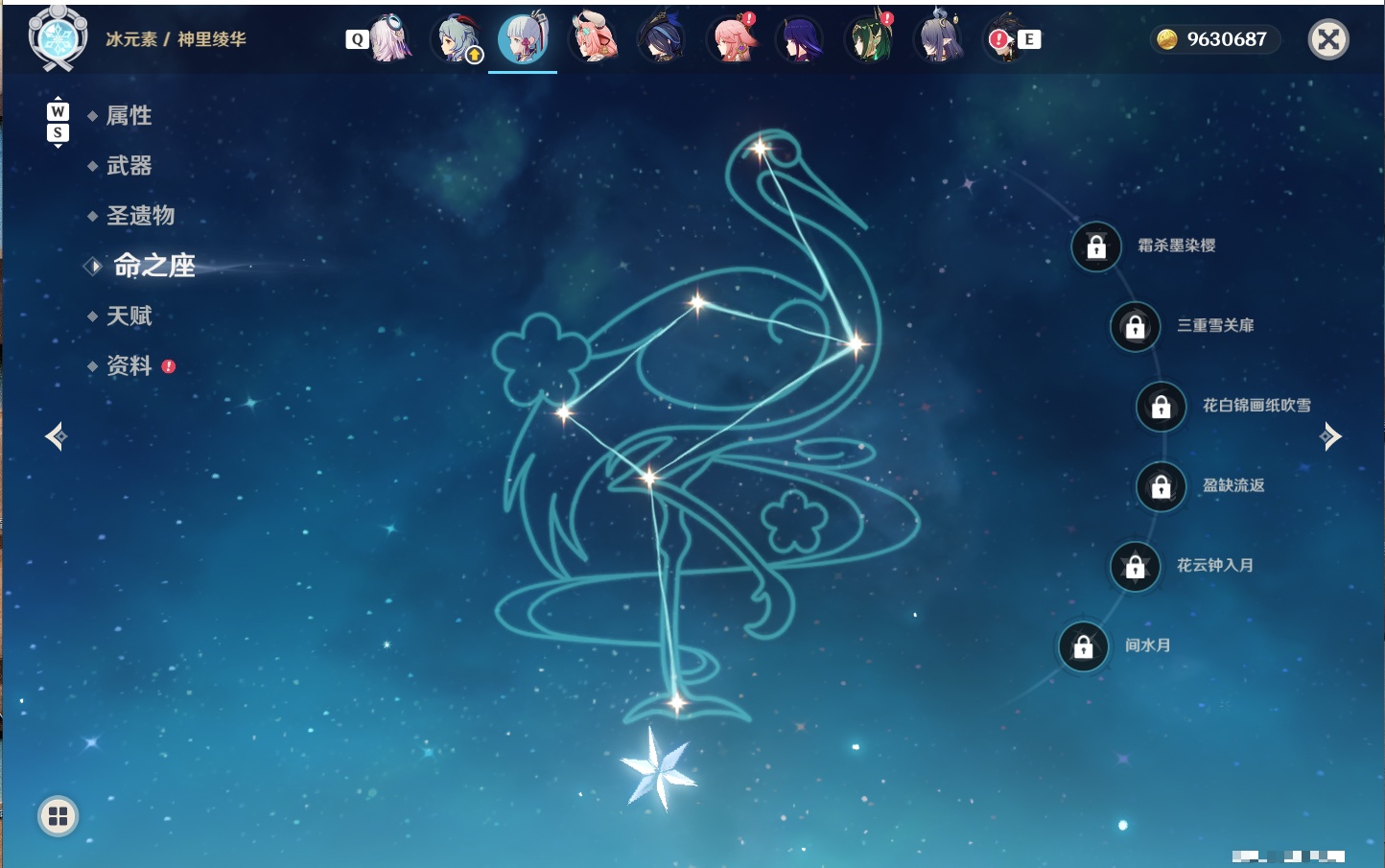Click the lock icon for 霜杀墨染樱
This screenshot has height=868, width=1385.
[1096, 246]
